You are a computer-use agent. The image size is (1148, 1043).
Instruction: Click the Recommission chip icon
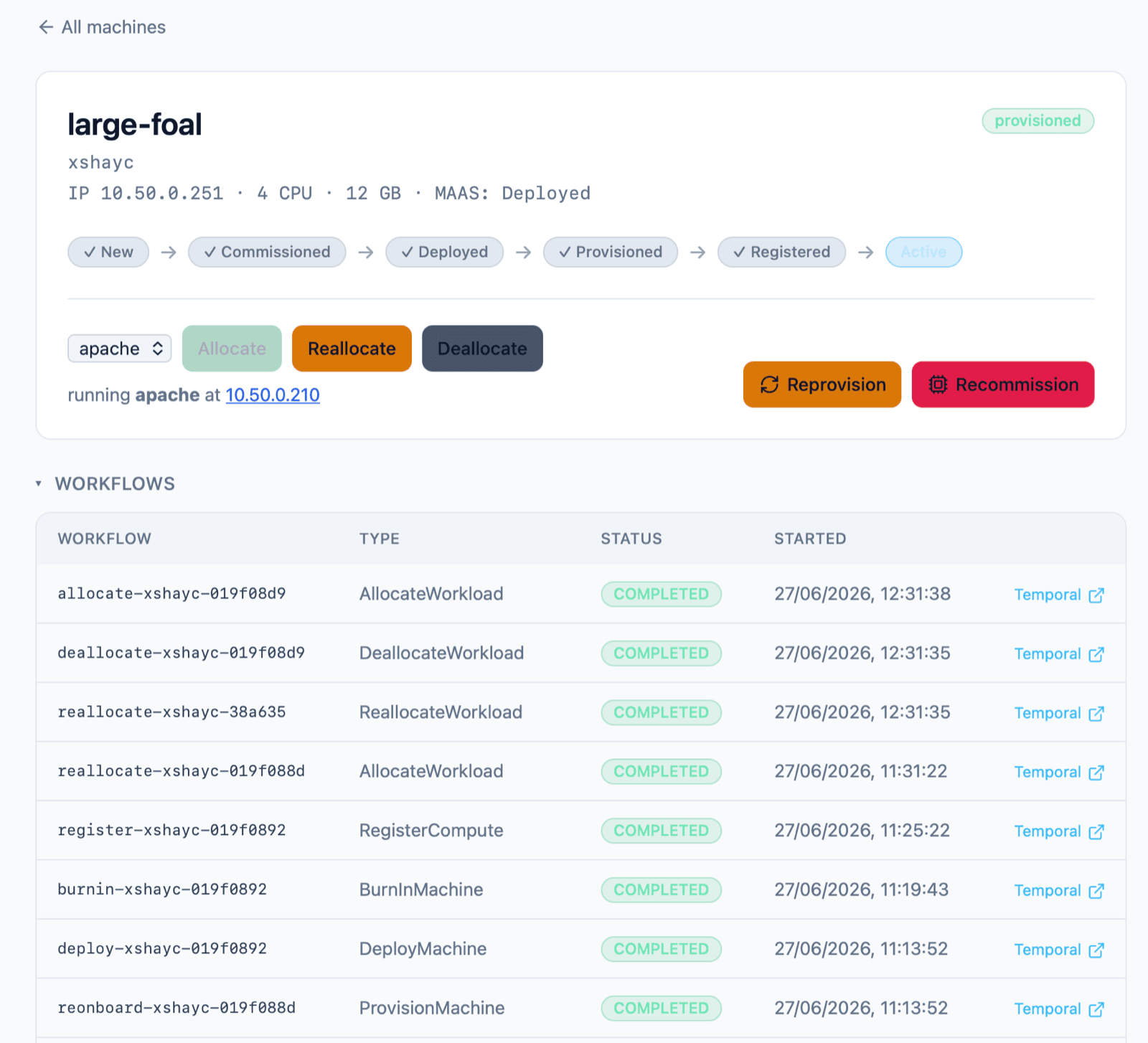click(x=938, y=384)
